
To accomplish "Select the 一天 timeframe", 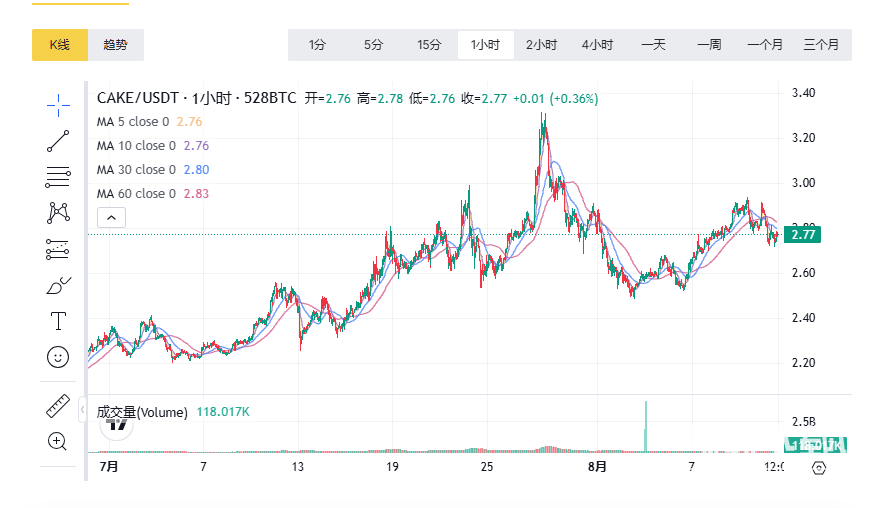I will (653, 45).
